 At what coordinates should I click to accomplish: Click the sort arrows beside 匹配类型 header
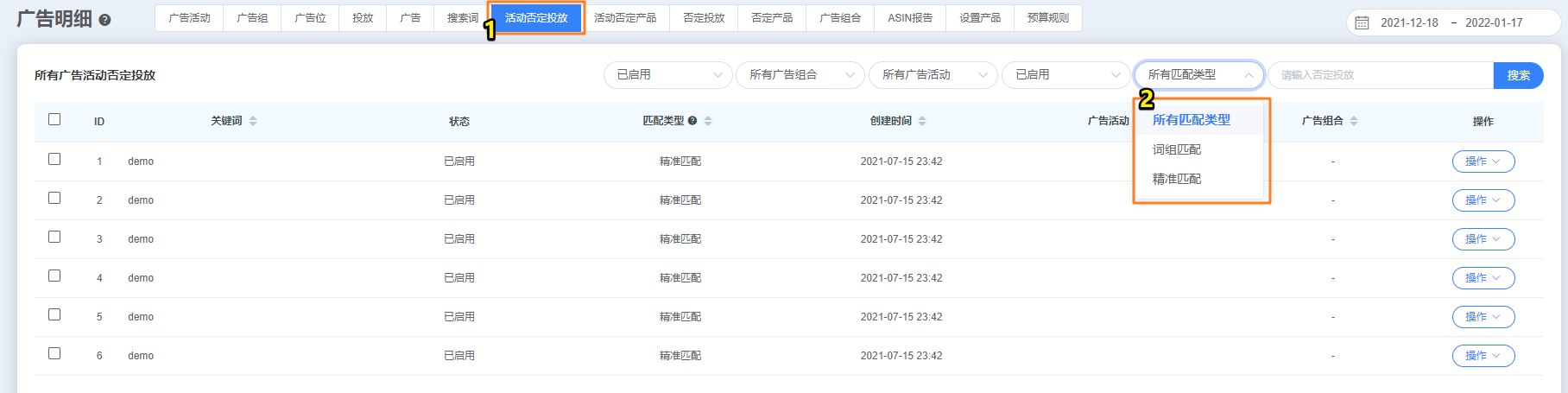(x=708, y=121)
